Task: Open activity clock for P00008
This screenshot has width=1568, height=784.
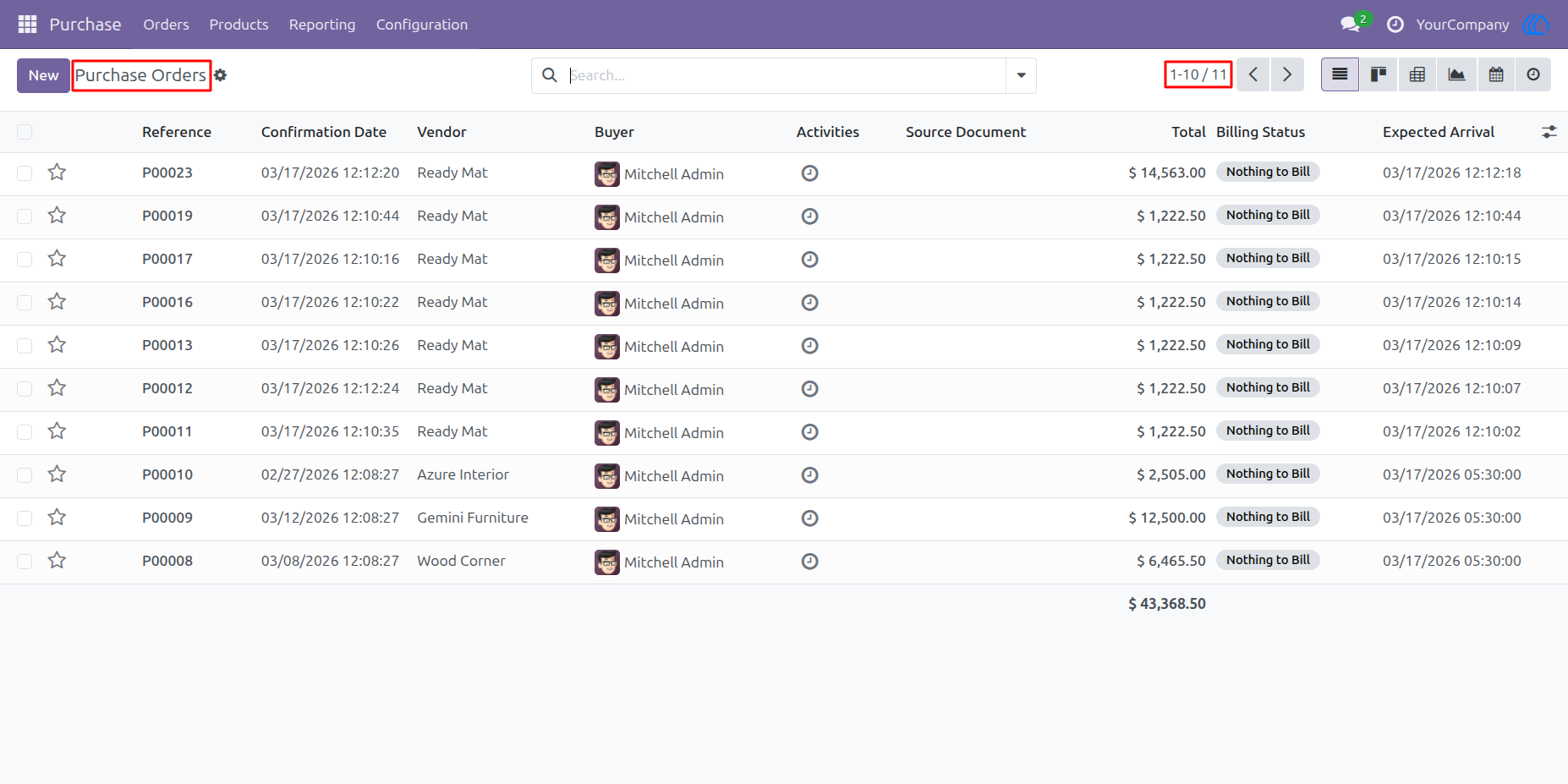Action: 809,562
